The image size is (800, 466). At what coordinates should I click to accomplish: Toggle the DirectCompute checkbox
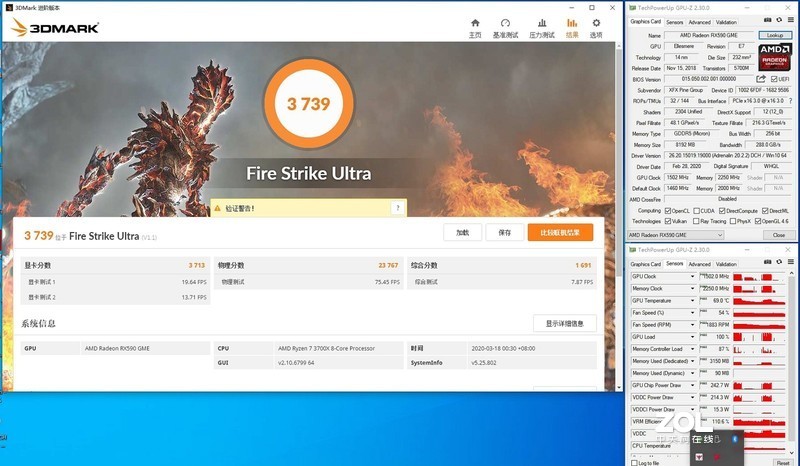click(722, 211)
